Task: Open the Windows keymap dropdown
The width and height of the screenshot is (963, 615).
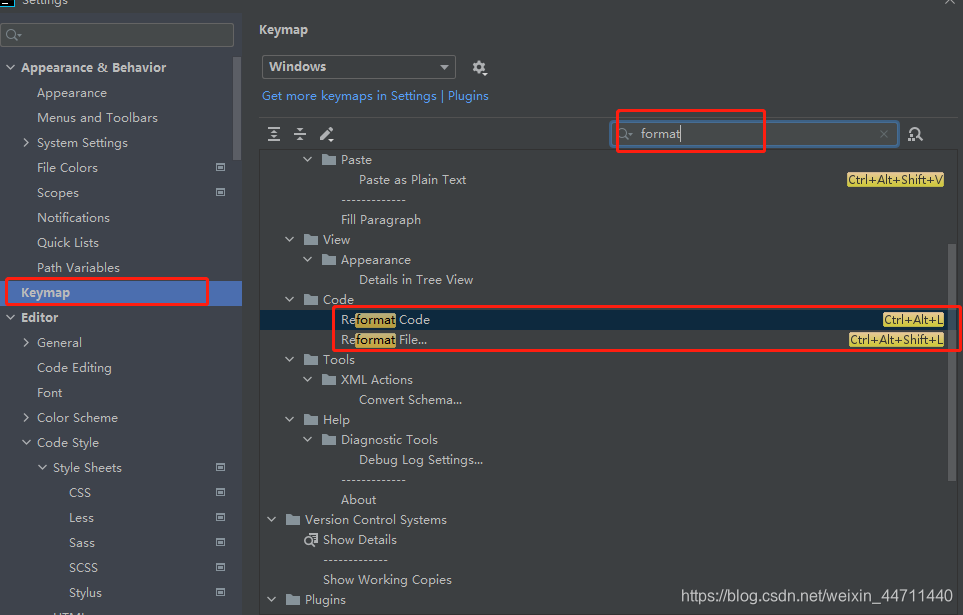Action: tap(359, 67)
